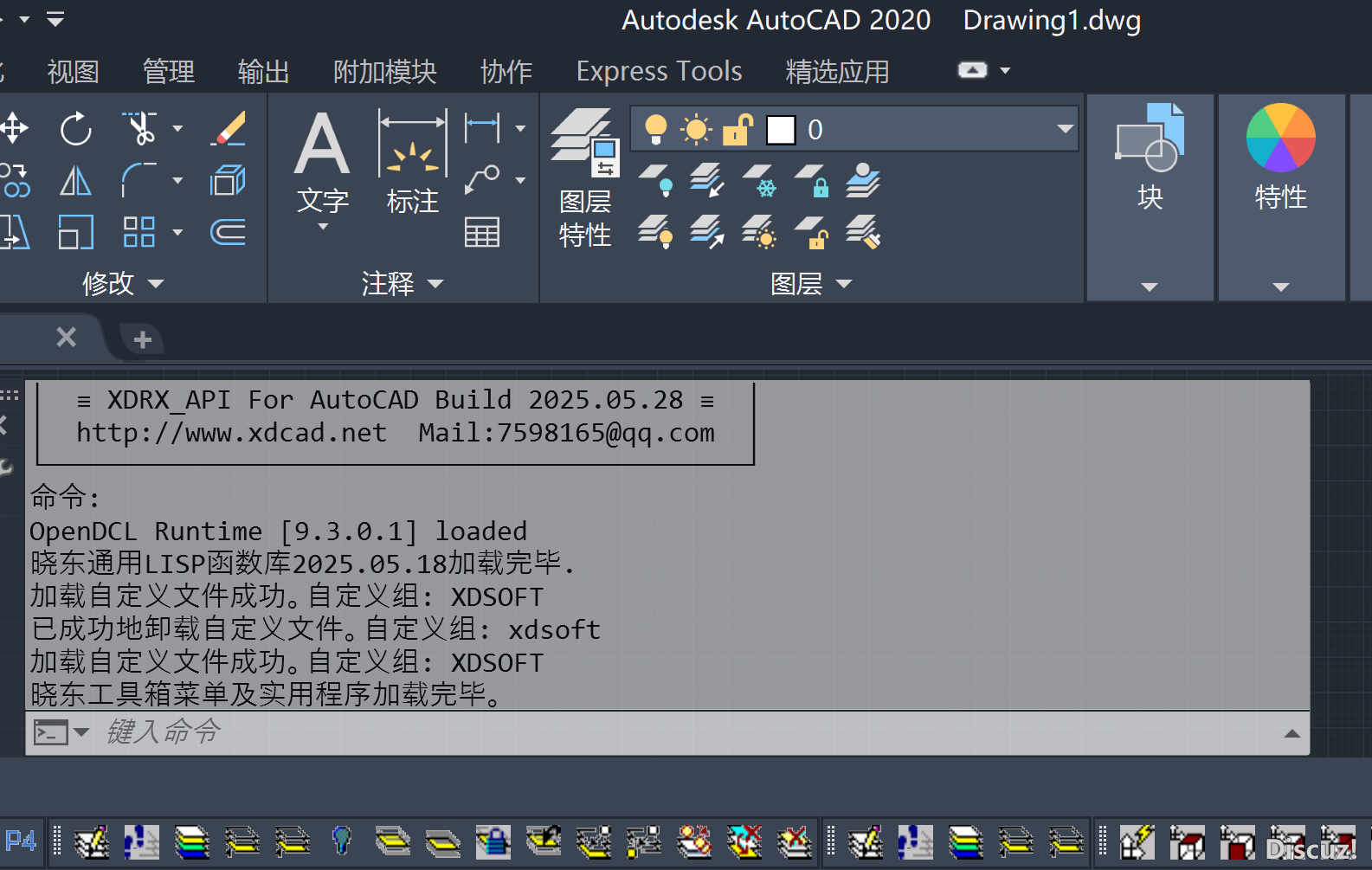Open the Text (文字) tool
The height and width of the screenshot is (870, 1372).
322,164
